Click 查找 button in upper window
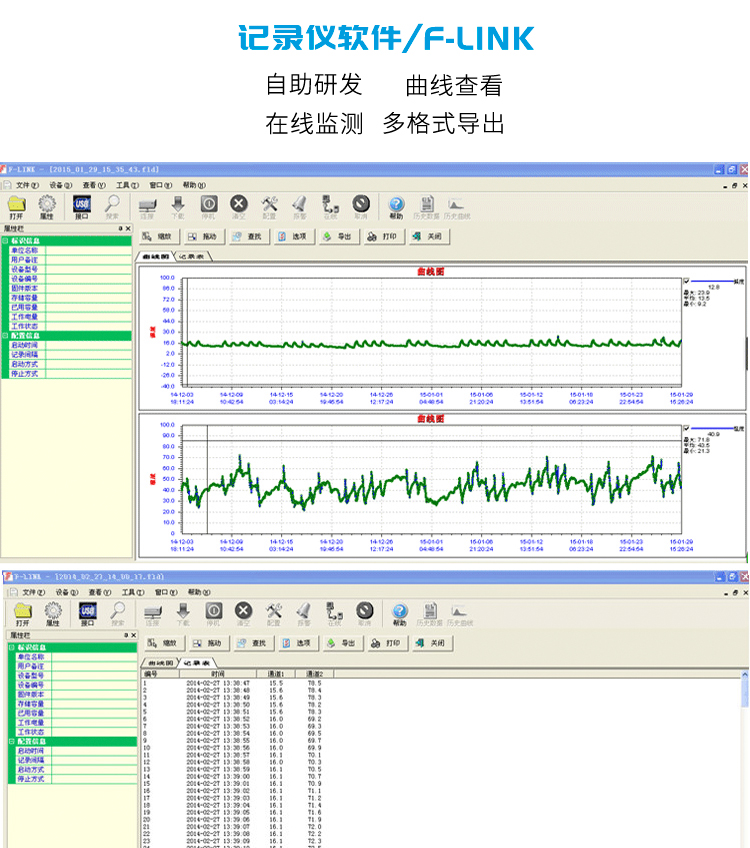The image size is (750, 848). click(248, 236)
